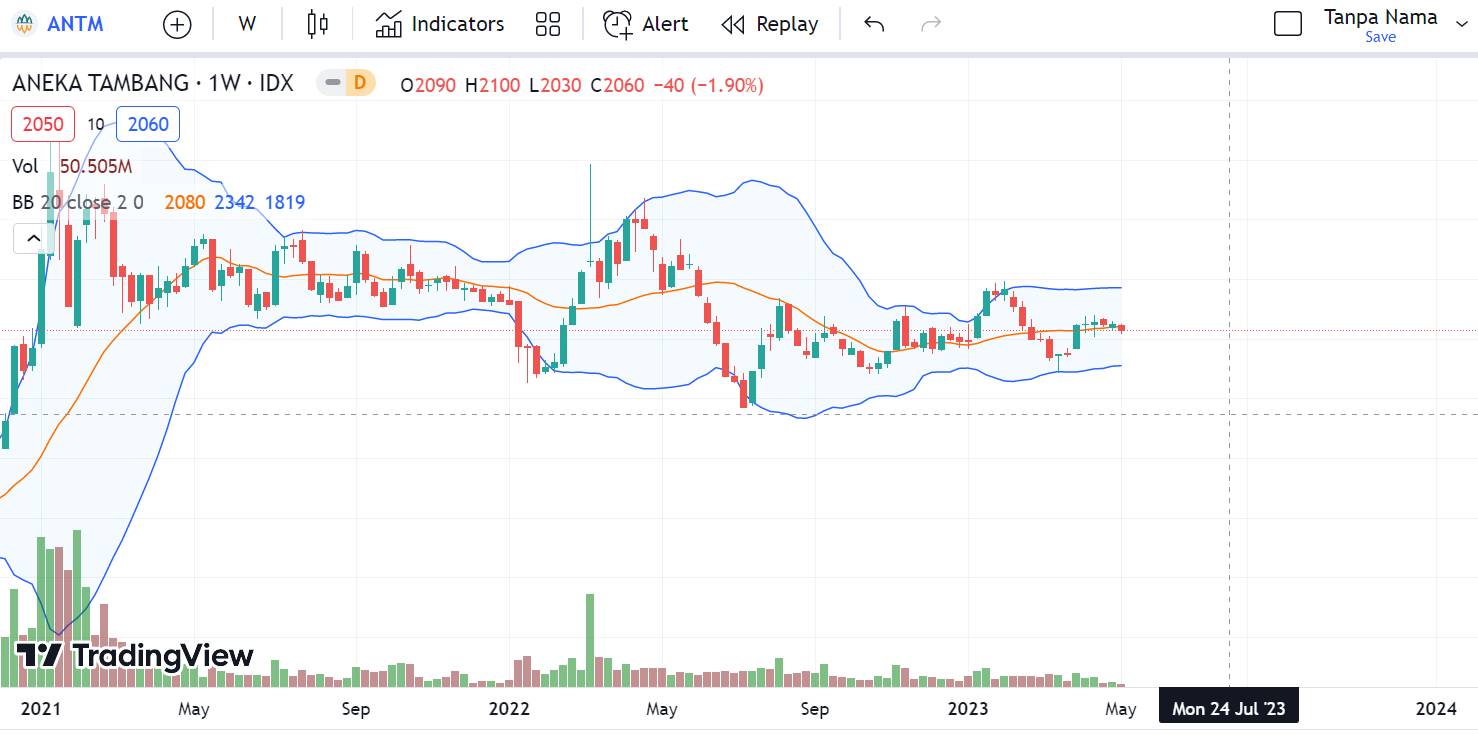The width and height of the screenshot is (1478, 739).
Task: Click the 10 spread value
Action: point(96,124)
